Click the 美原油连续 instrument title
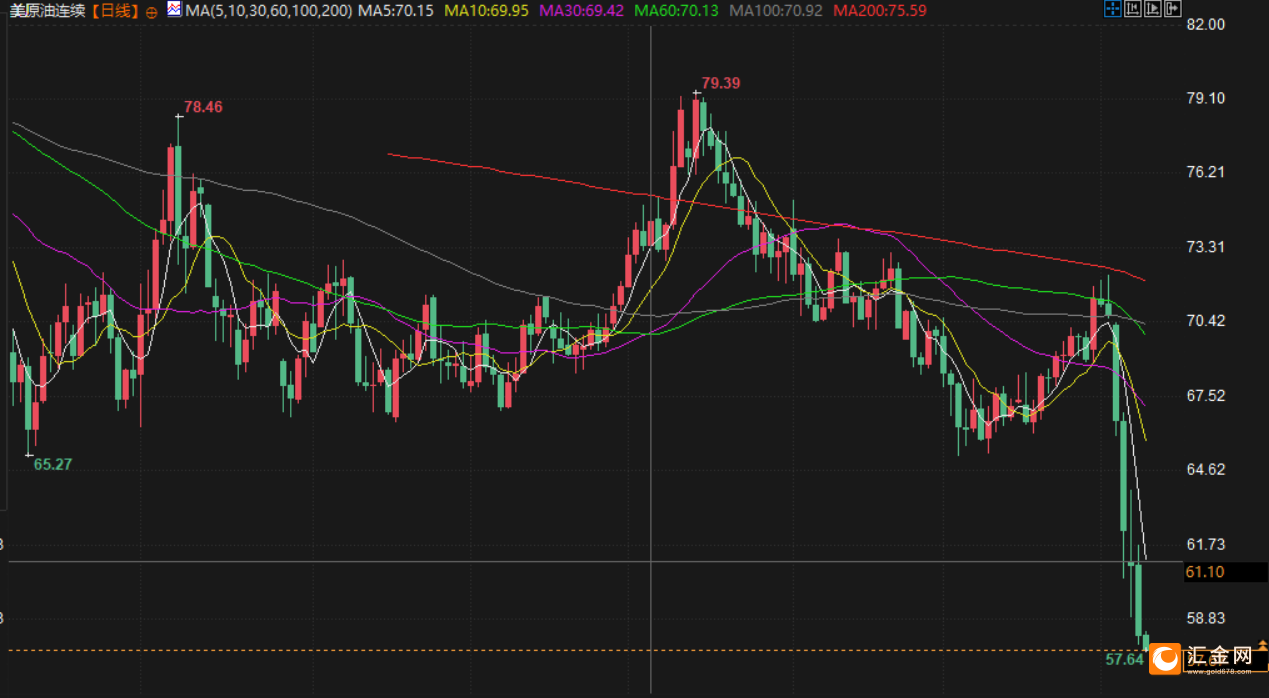Viewport: 1269px width, 698px height. tap(46, 11)
